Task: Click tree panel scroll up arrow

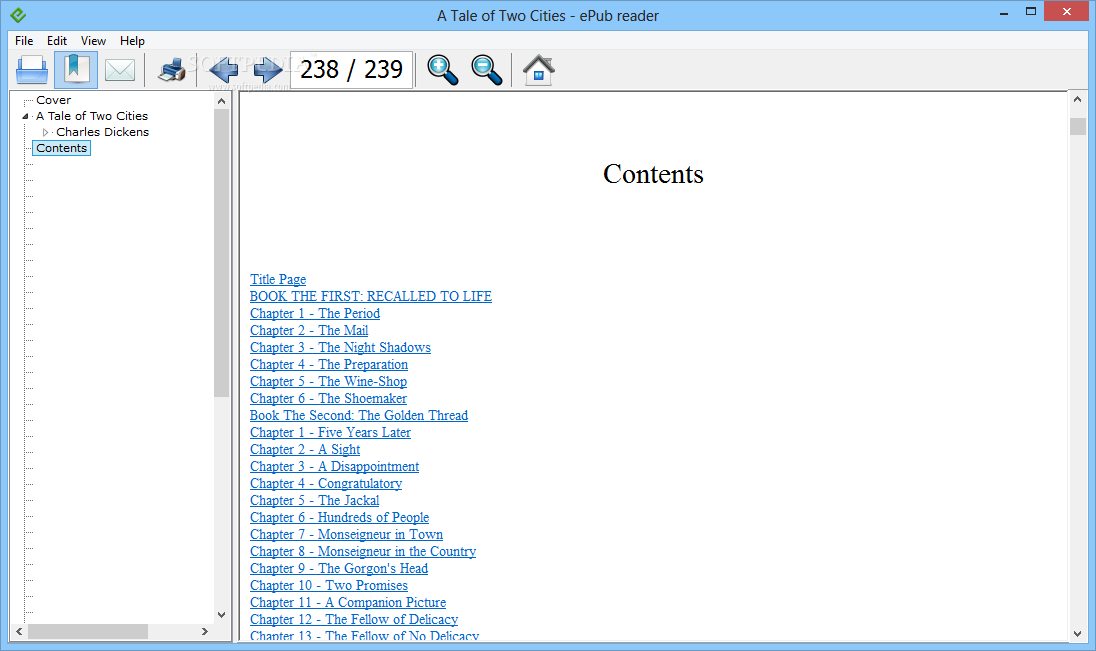Action: pyautogui.click(x=222, y=101)
